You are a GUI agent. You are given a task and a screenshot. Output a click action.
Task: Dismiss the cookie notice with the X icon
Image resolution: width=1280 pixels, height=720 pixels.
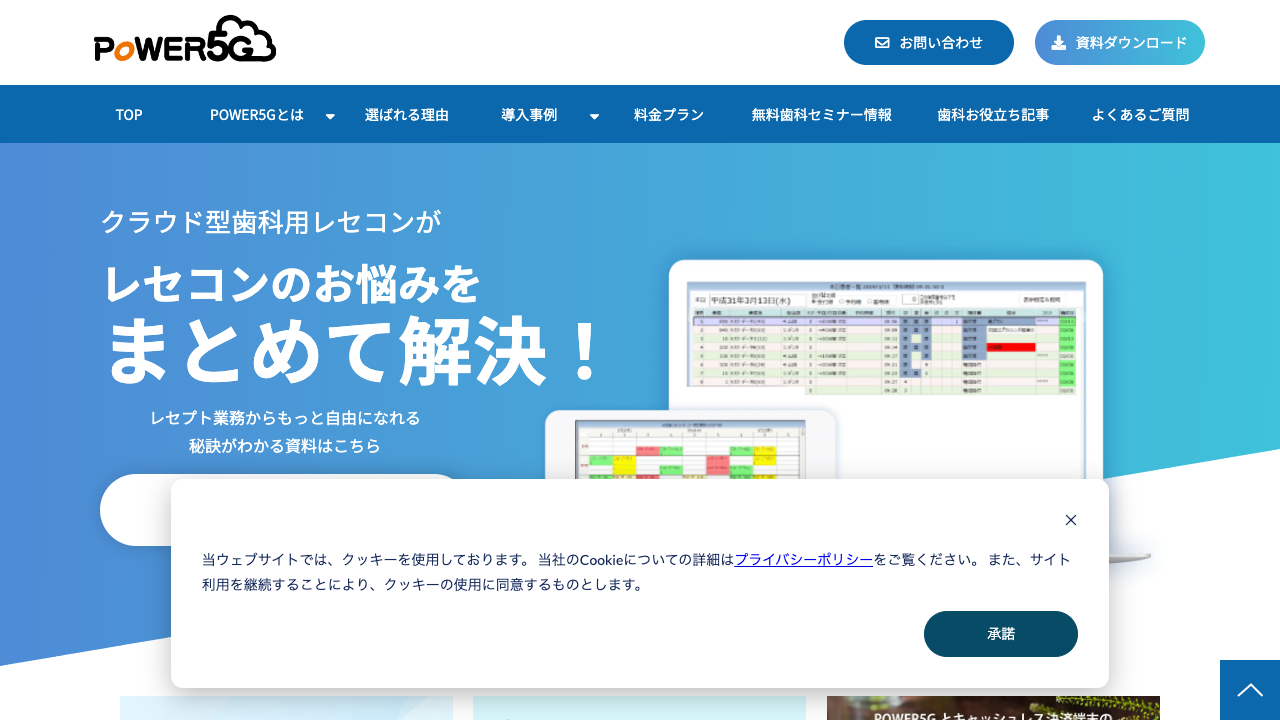point(1070,520)
